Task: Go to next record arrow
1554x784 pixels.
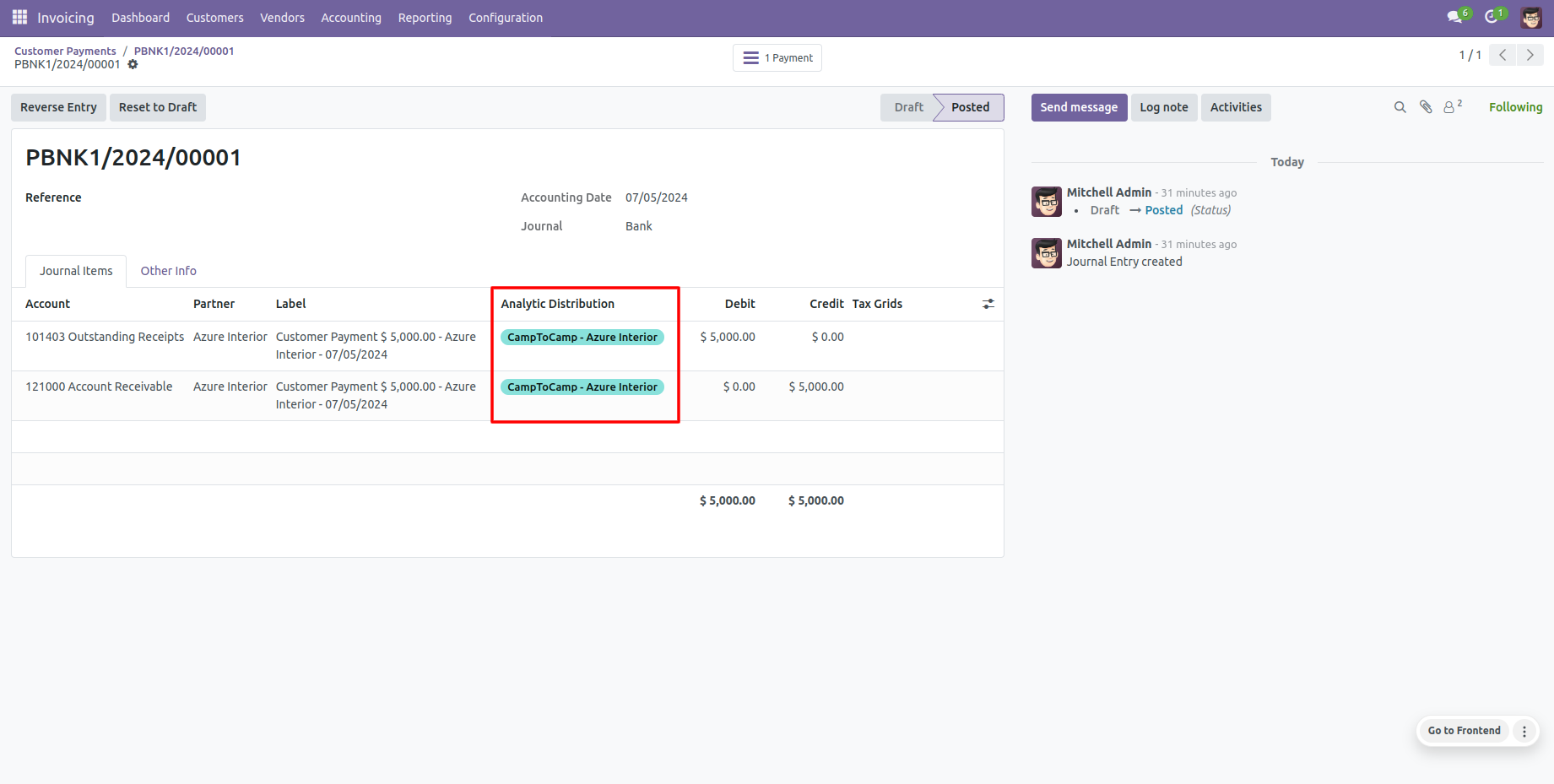Action: click(1530, 55)
